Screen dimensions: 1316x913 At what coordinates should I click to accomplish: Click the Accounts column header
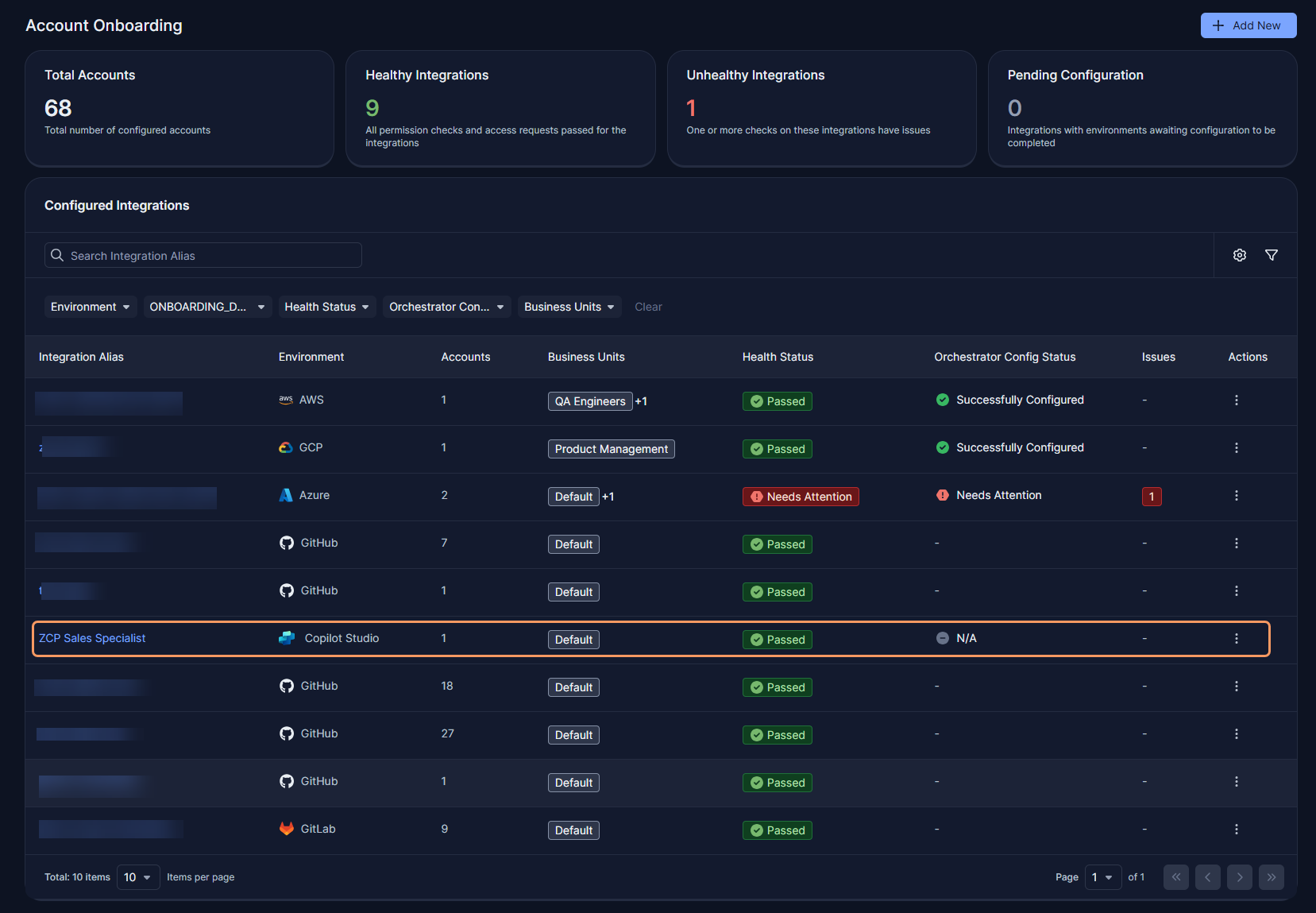click(465, 357)
